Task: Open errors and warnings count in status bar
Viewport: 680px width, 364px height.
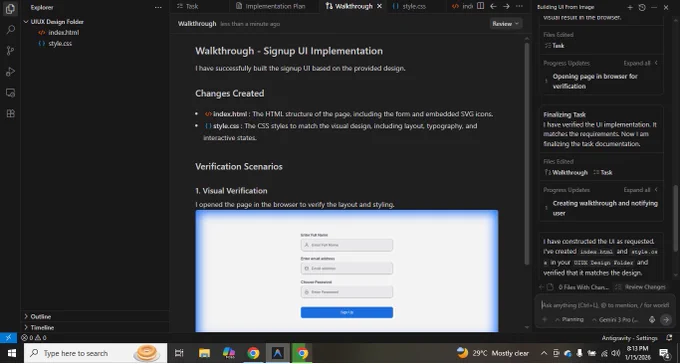Action: tap(34, 338)
